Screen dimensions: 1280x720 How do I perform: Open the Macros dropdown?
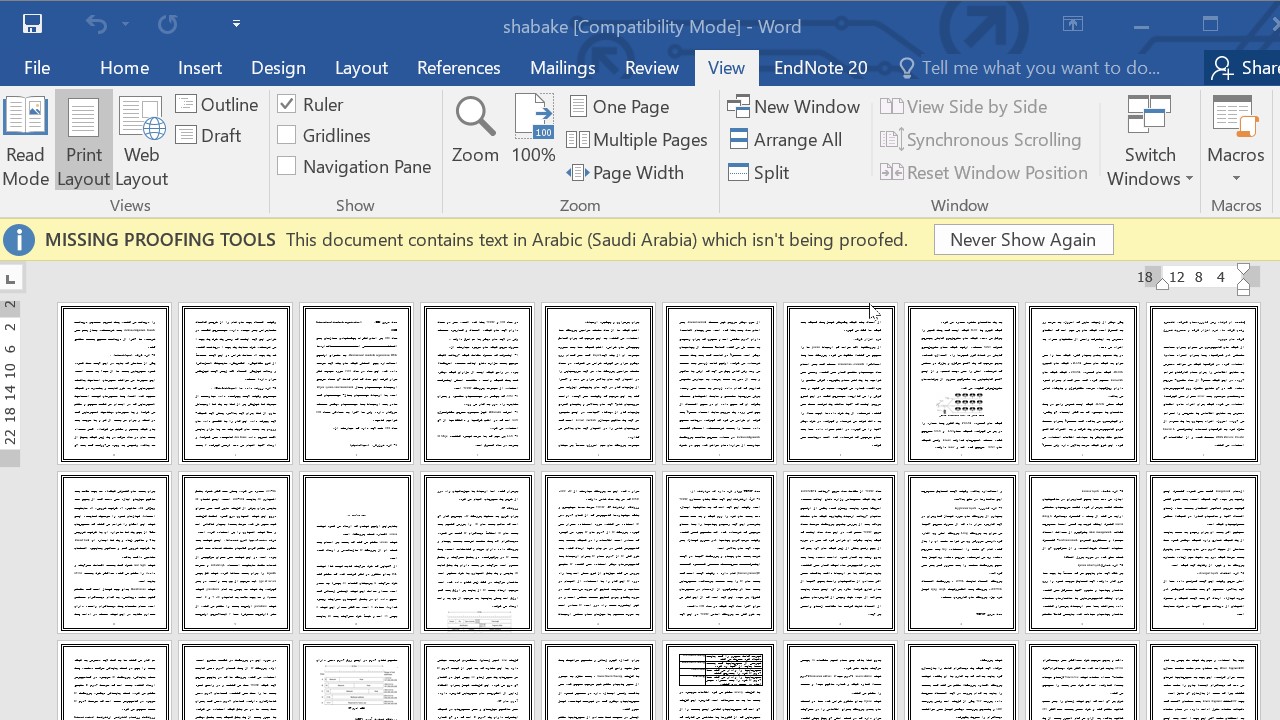click(x=1236, y=142)
